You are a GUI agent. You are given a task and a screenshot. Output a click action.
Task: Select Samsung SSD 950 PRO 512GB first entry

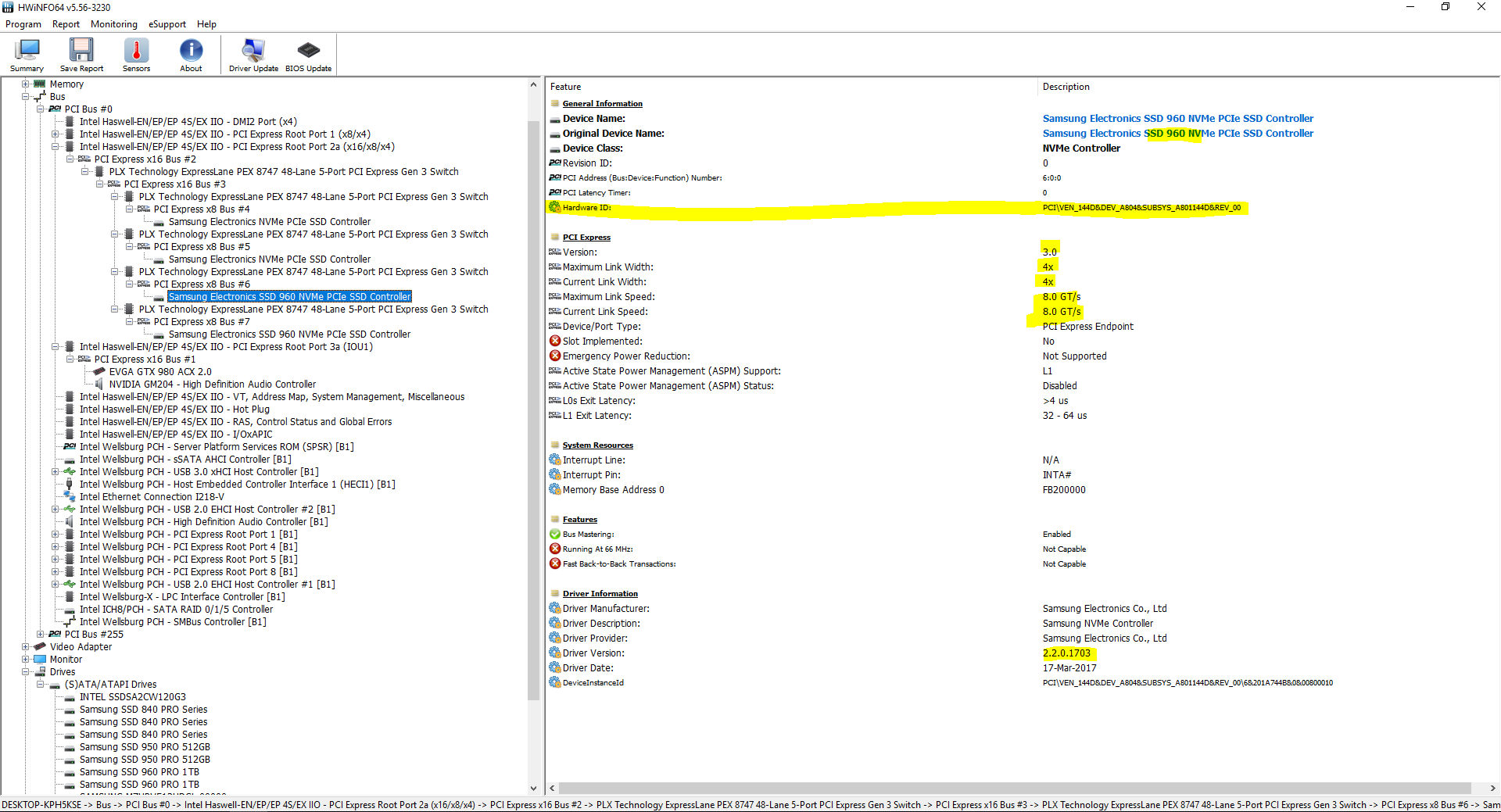[x=145, y=746]
